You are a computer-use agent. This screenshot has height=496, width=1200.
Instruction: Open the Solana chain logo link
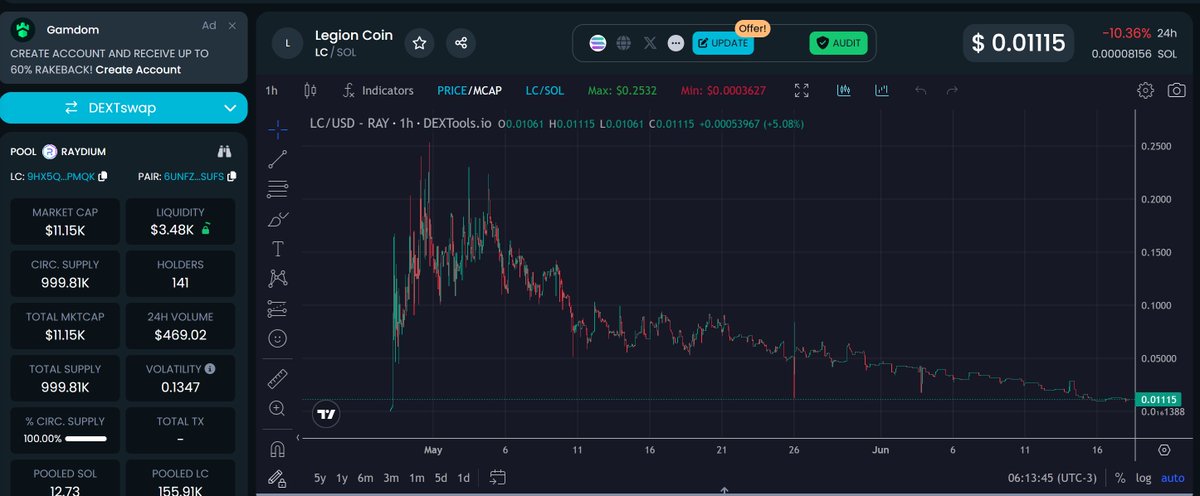point(598,43)
